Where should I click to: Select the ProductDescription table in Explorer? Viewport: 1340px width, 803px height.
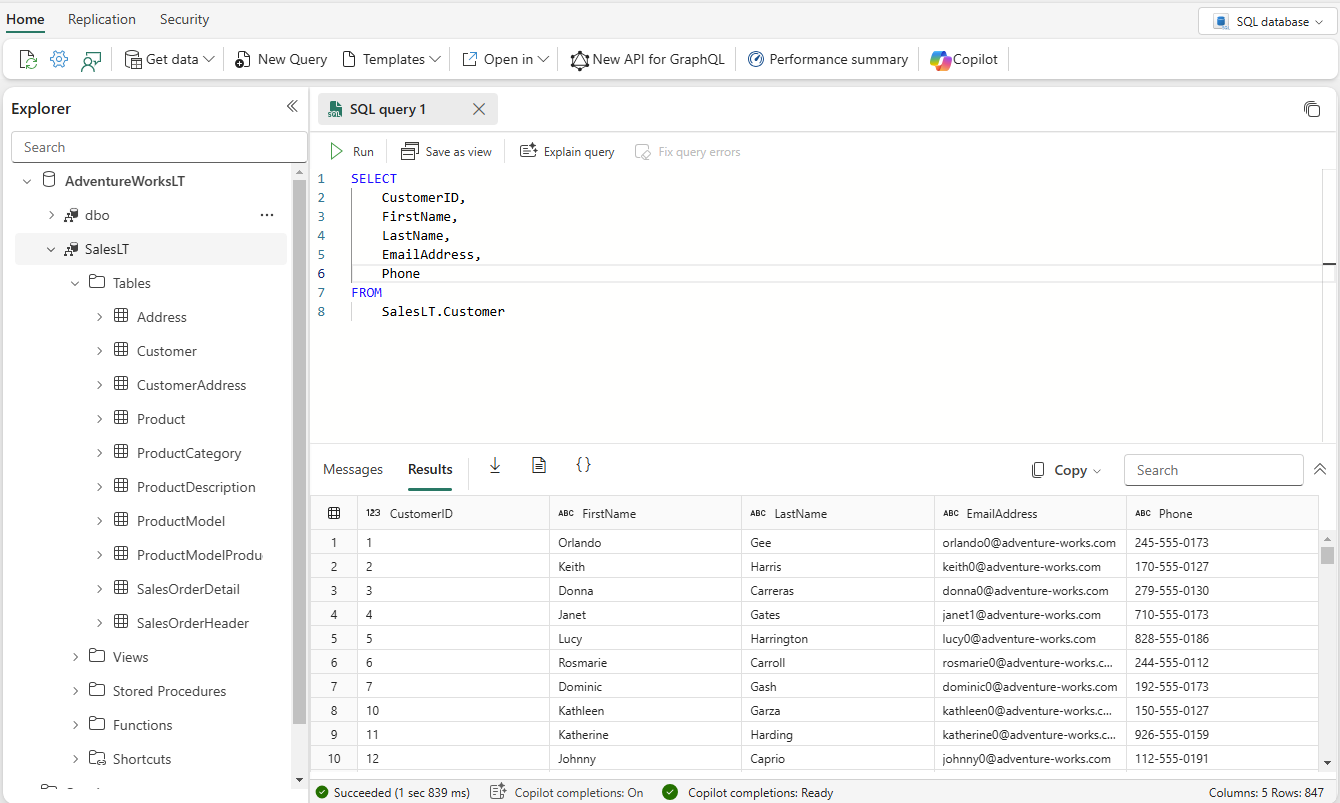point(196,487)
